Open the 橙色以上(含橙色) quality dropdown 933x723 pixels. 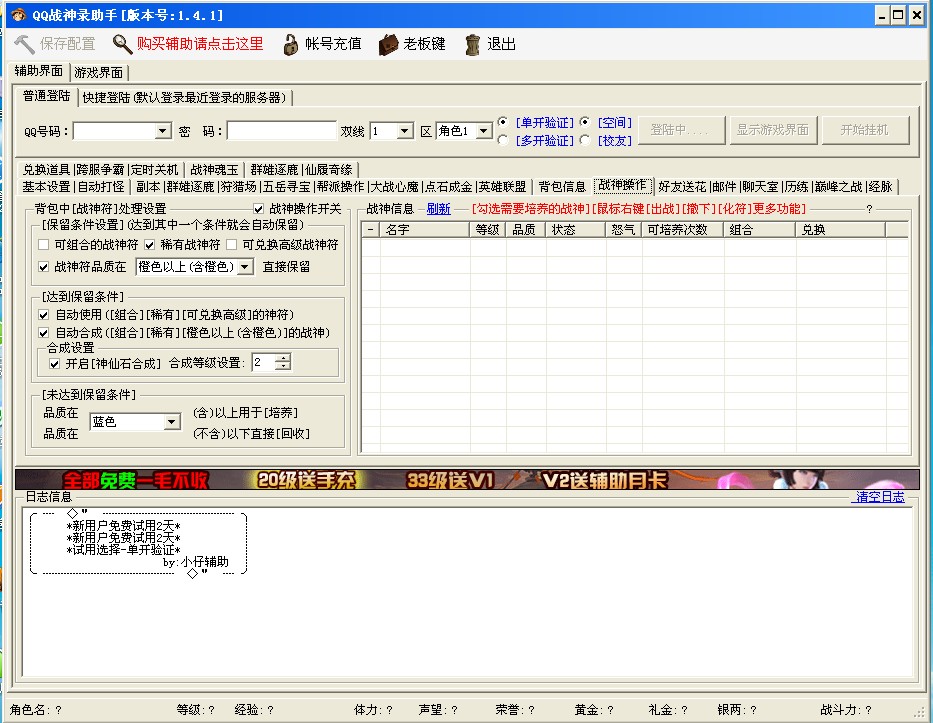click(x=245, y=267)
